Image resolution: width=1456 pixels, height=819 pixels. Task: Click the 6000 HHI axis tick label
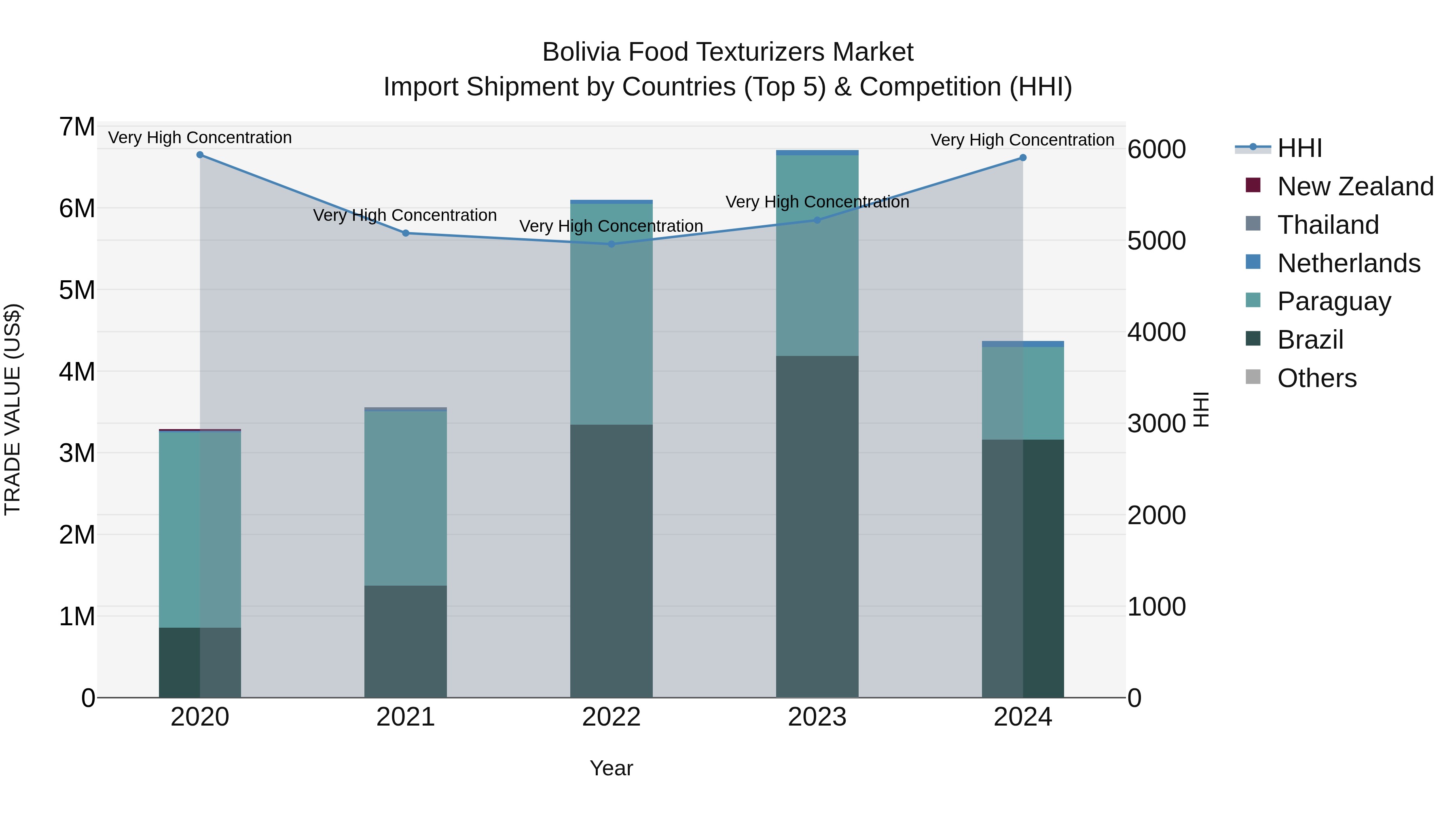click(1156, 149)
